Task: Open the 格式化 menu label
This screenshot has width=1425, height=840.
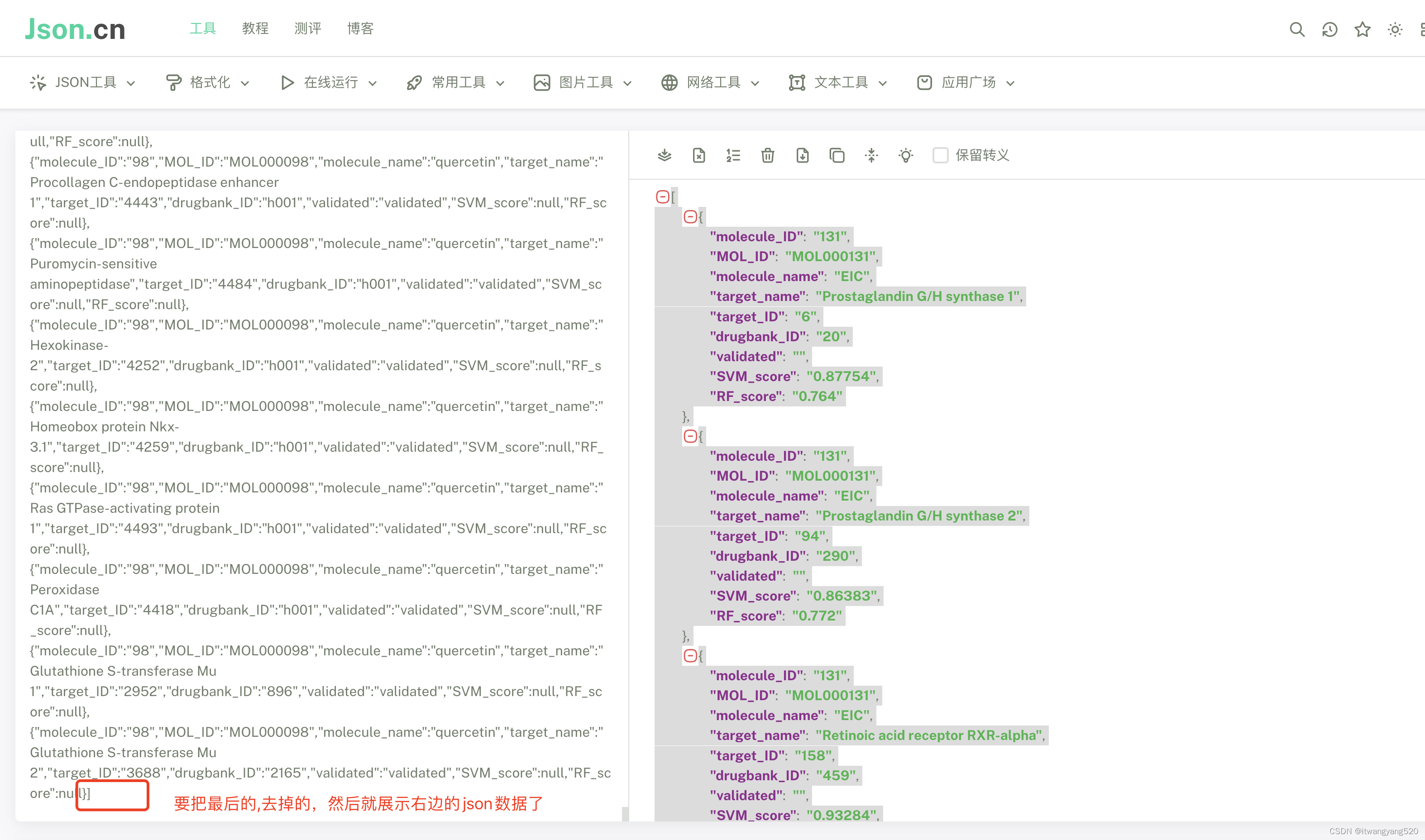Action: pos(210,83)
